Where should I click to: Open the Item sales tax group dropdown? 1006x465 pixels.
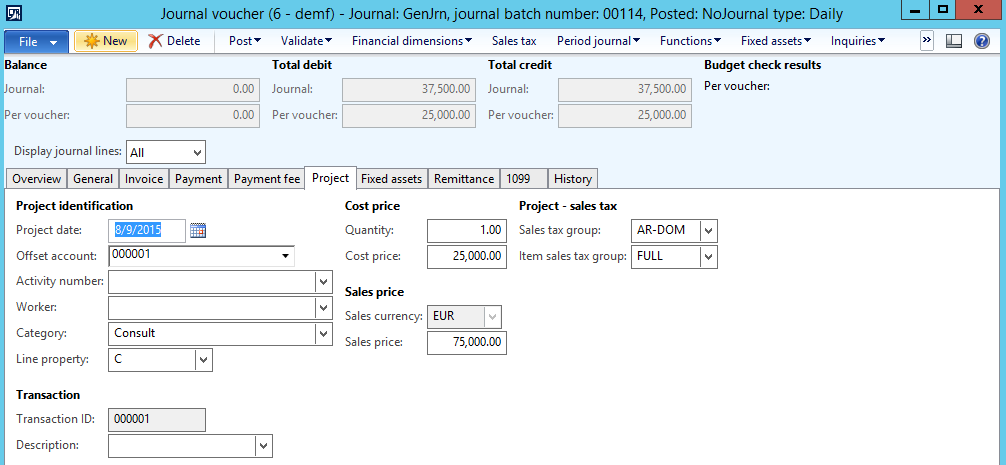coord(709,257)
